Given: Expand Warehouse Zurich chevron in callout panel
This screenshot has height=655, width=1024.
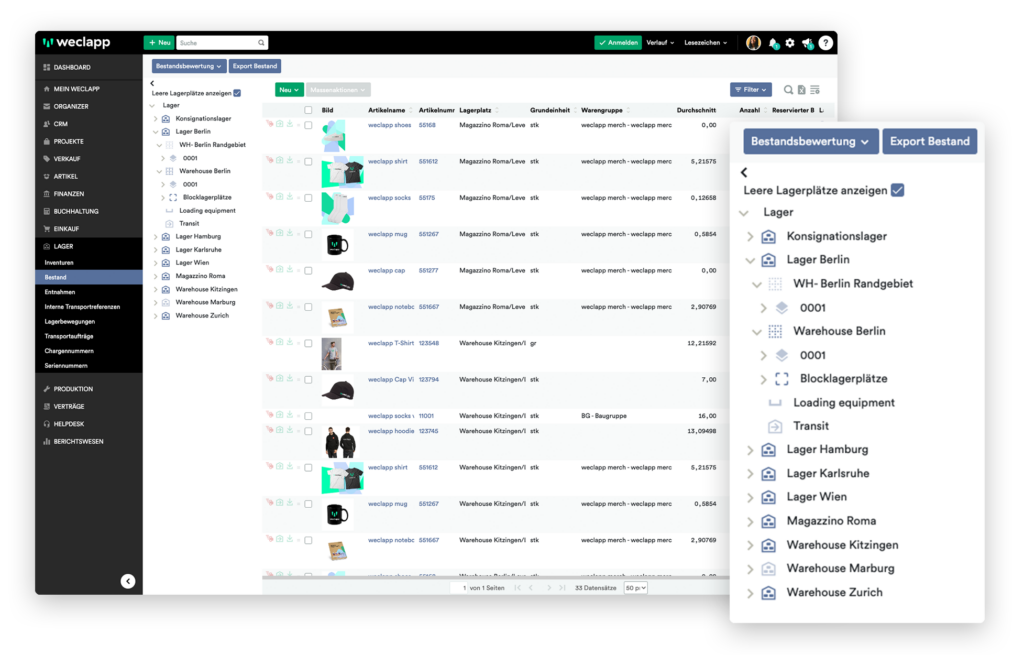Looking at the screenshot, I should coord(750,593).
